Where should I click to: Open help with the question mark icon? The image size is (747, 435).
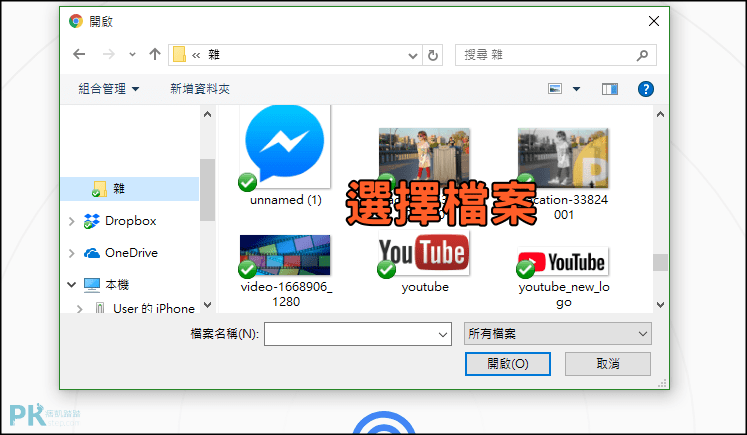pyautogui.click(x=646, y=89)
